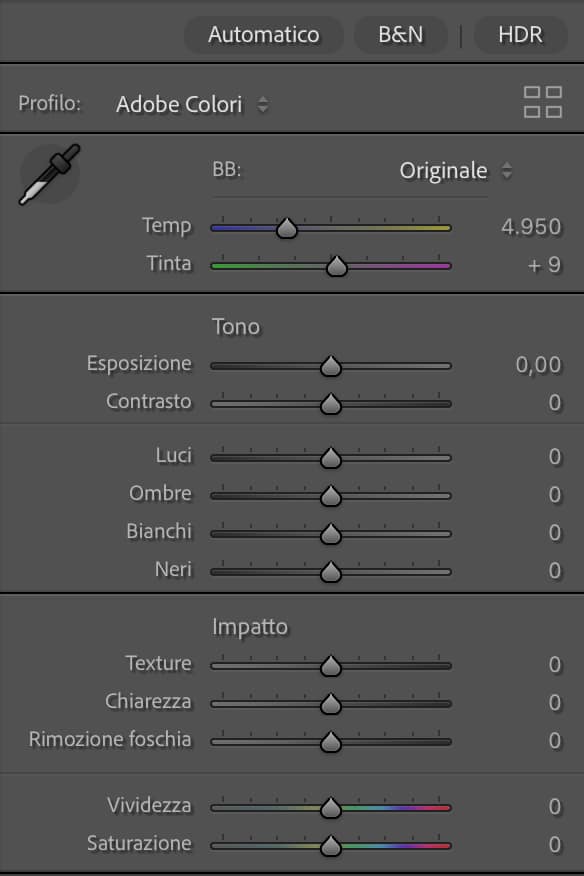Viewport: 584px width, 876px height.
Task: Enable B&N black and white mode
Action: click(400, 35)
